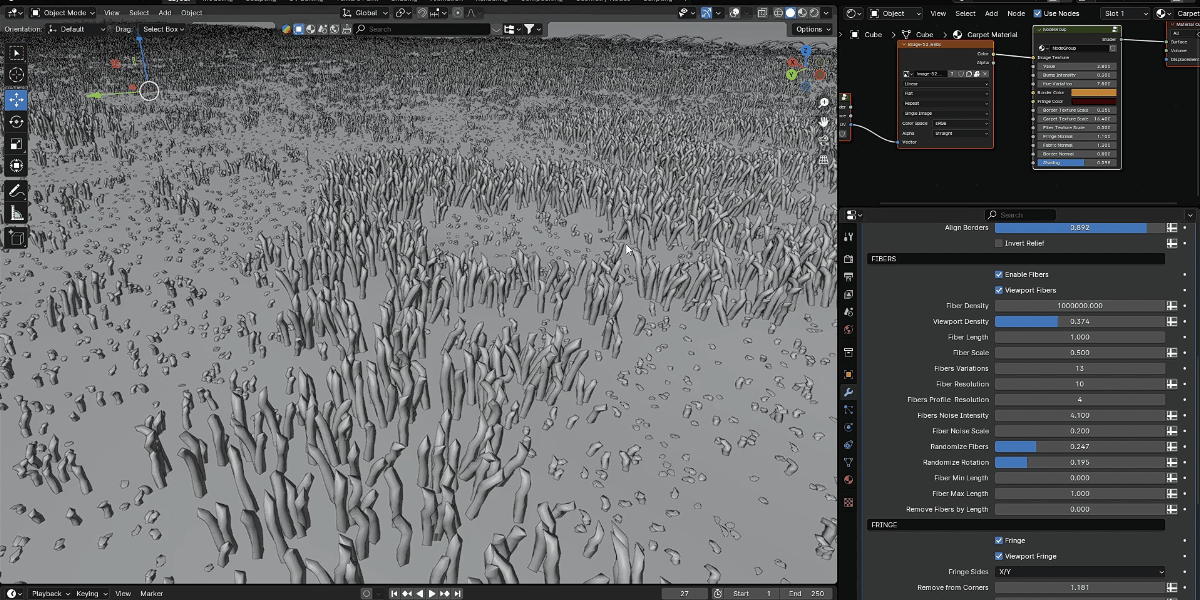
Task: Switch to wireframe viewport shading
Action: click(x=776, y=13)
